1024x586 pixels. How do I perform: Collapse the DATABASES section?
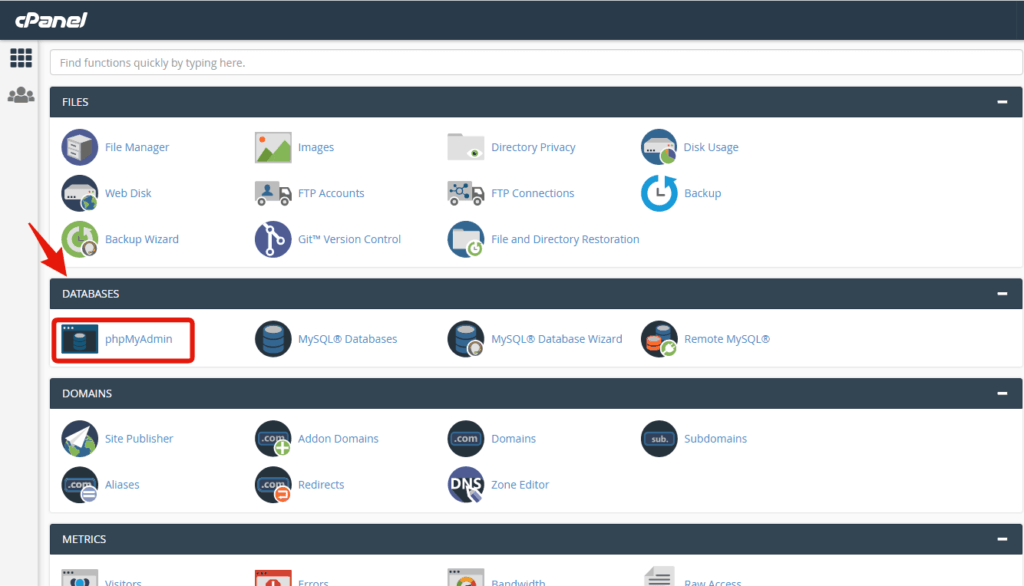click(1002, 293)
